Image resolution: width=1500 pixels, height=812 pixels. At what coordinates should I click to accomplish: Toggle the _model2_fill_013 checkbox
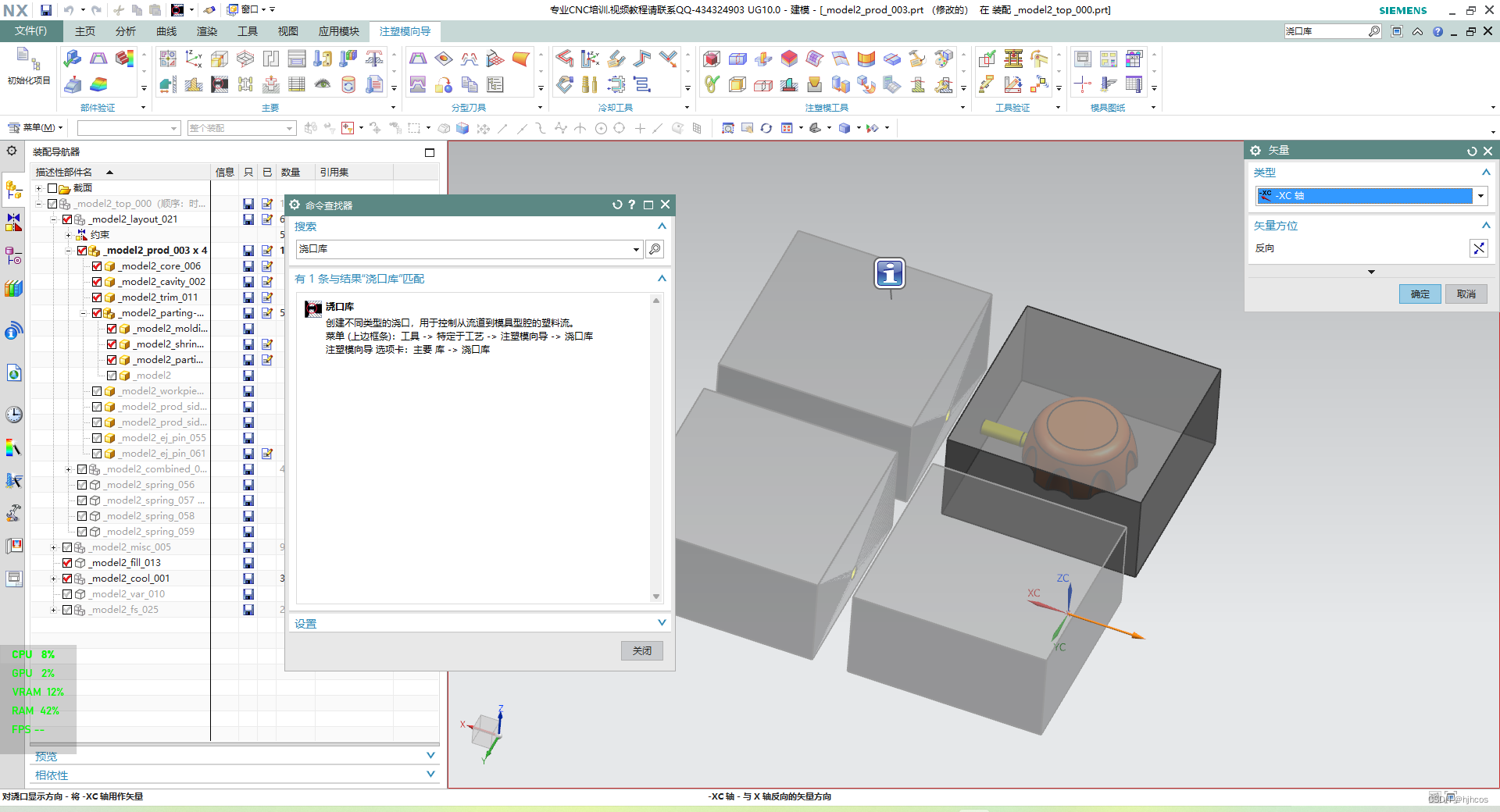(x=67, y=563)
